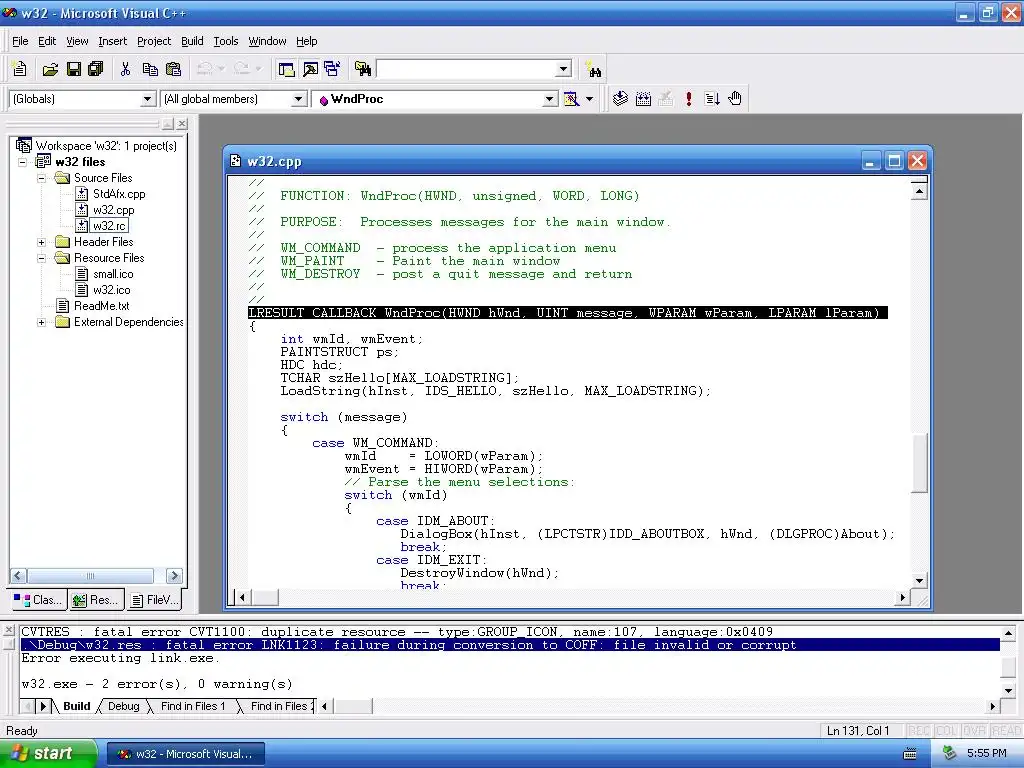Click the output pane scroll down arrow
Viewport: 1024px width, 768px height.
[1008, 690]
